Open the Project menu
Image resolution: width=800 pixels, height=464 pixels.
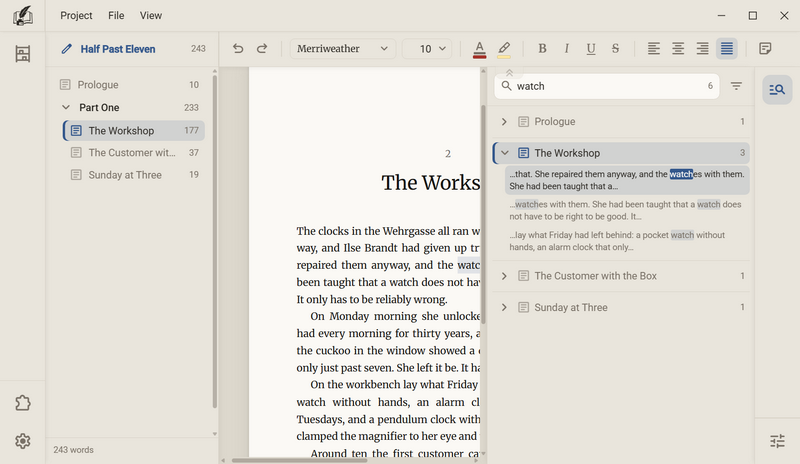click(76, 15)
